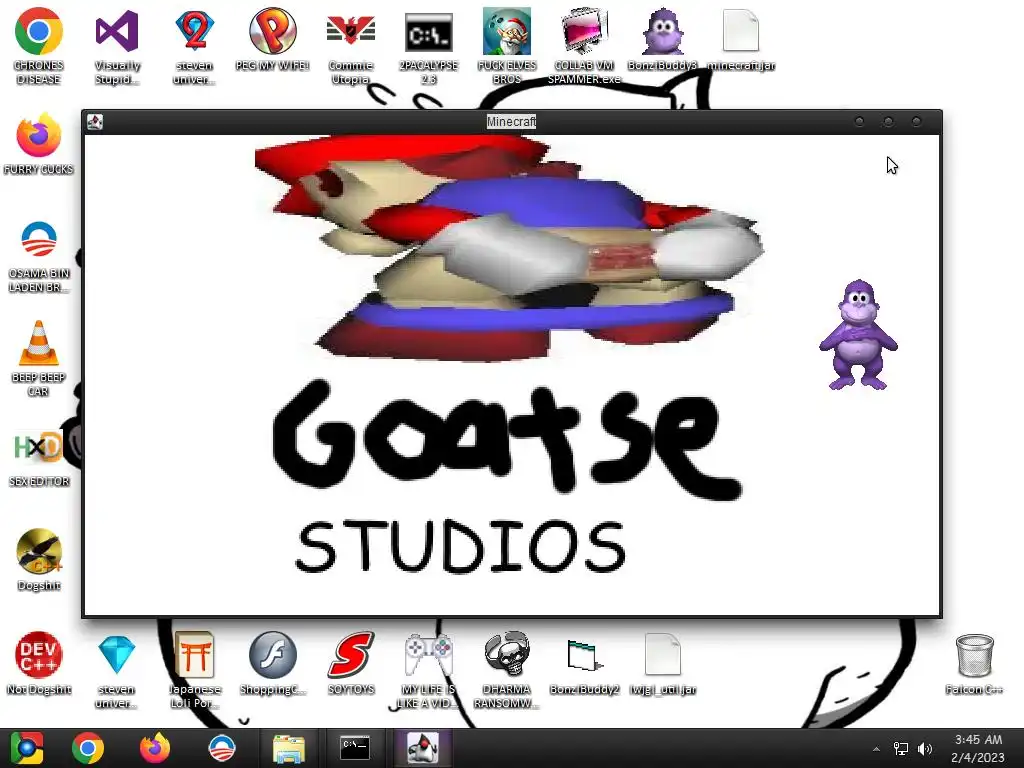
Task: Select the lwjgl_util.jar file on desktop
Action: click(662, 663)
